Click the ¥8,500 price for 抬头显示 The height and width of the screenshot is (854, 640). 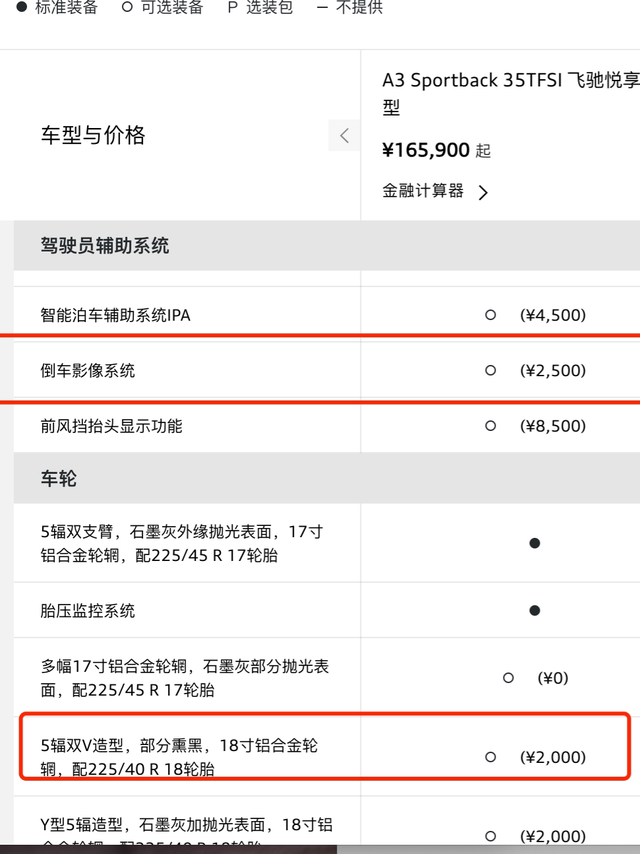point(553,426)
